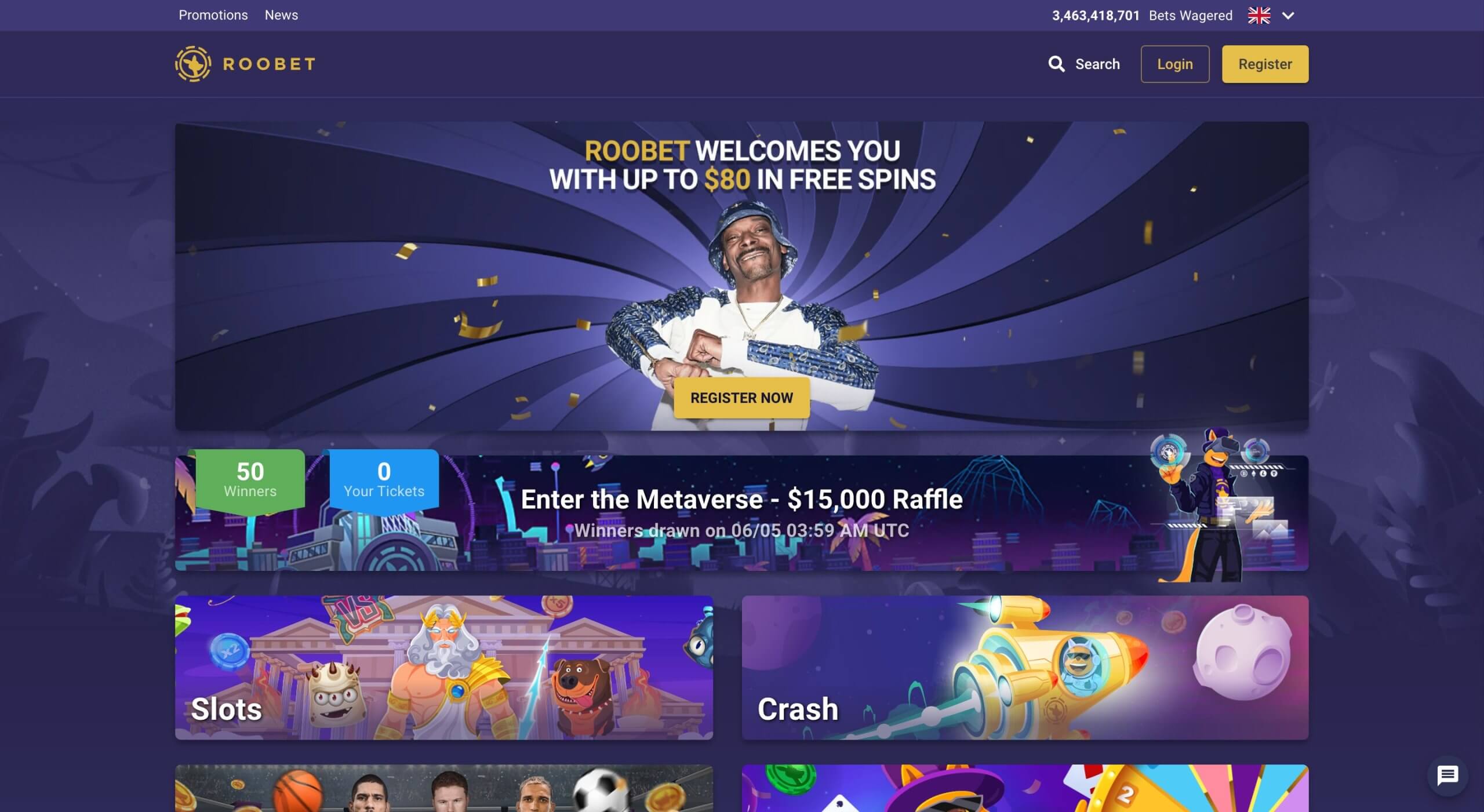Click the search magnifying glass icon

[x=1056, y=64]
